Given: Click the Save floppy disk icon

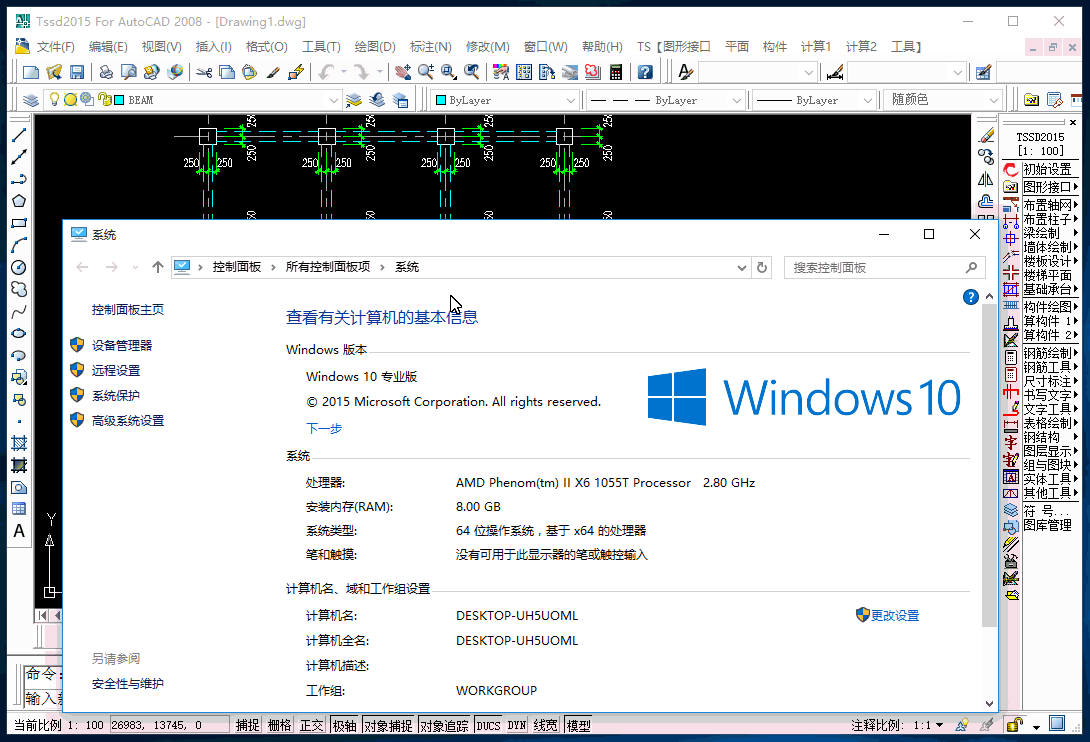Looking at the screenshot, I should 77,72.
